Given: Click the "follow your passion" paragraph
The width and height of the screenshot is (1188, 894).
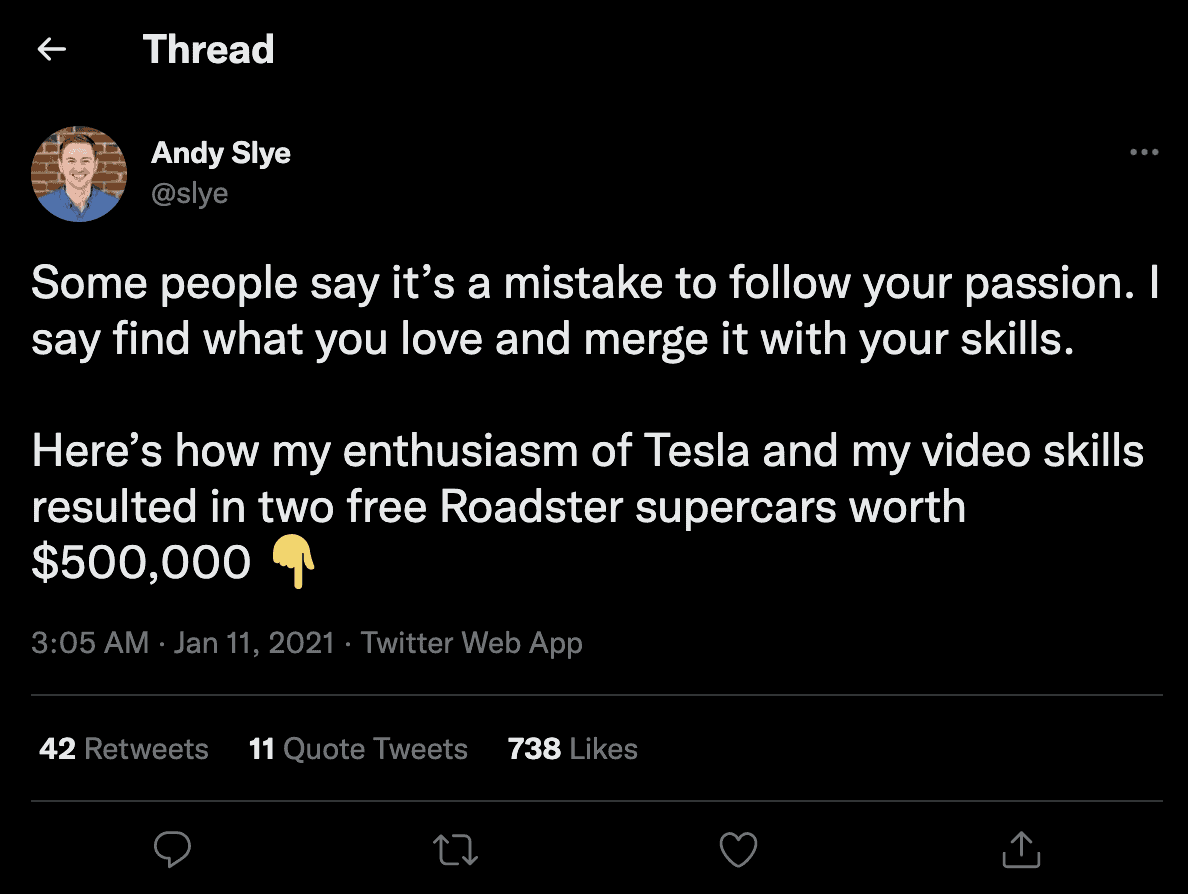Looking at the screenshot, I should (594, 312).
